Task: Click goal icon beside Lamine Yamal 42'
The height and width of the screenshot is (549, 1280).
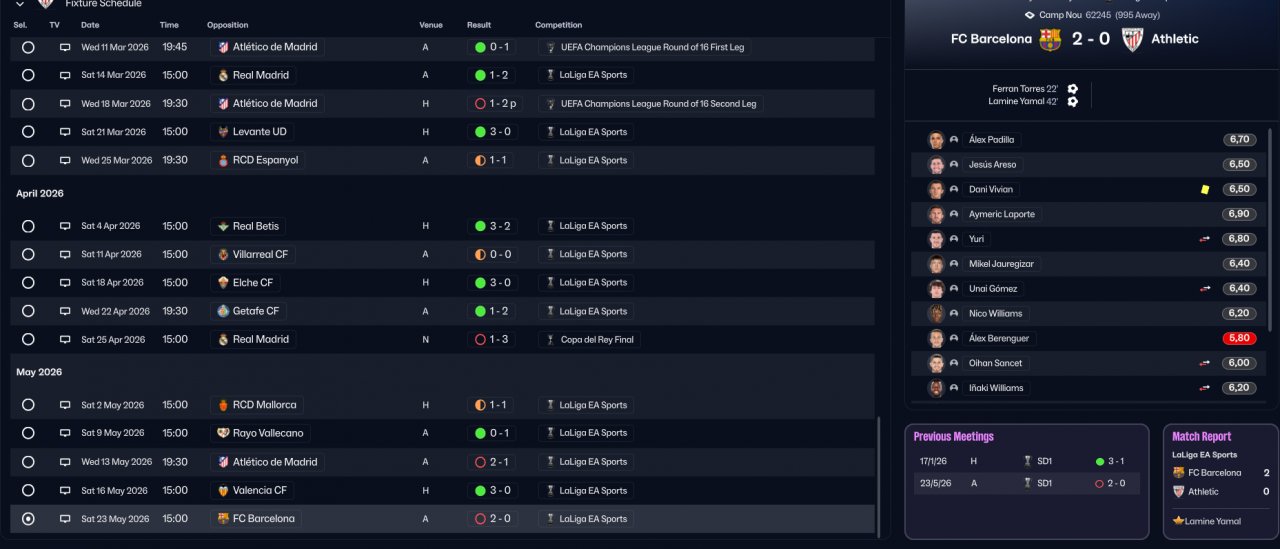Action: pyautogui.click(x=1072, y=101)
